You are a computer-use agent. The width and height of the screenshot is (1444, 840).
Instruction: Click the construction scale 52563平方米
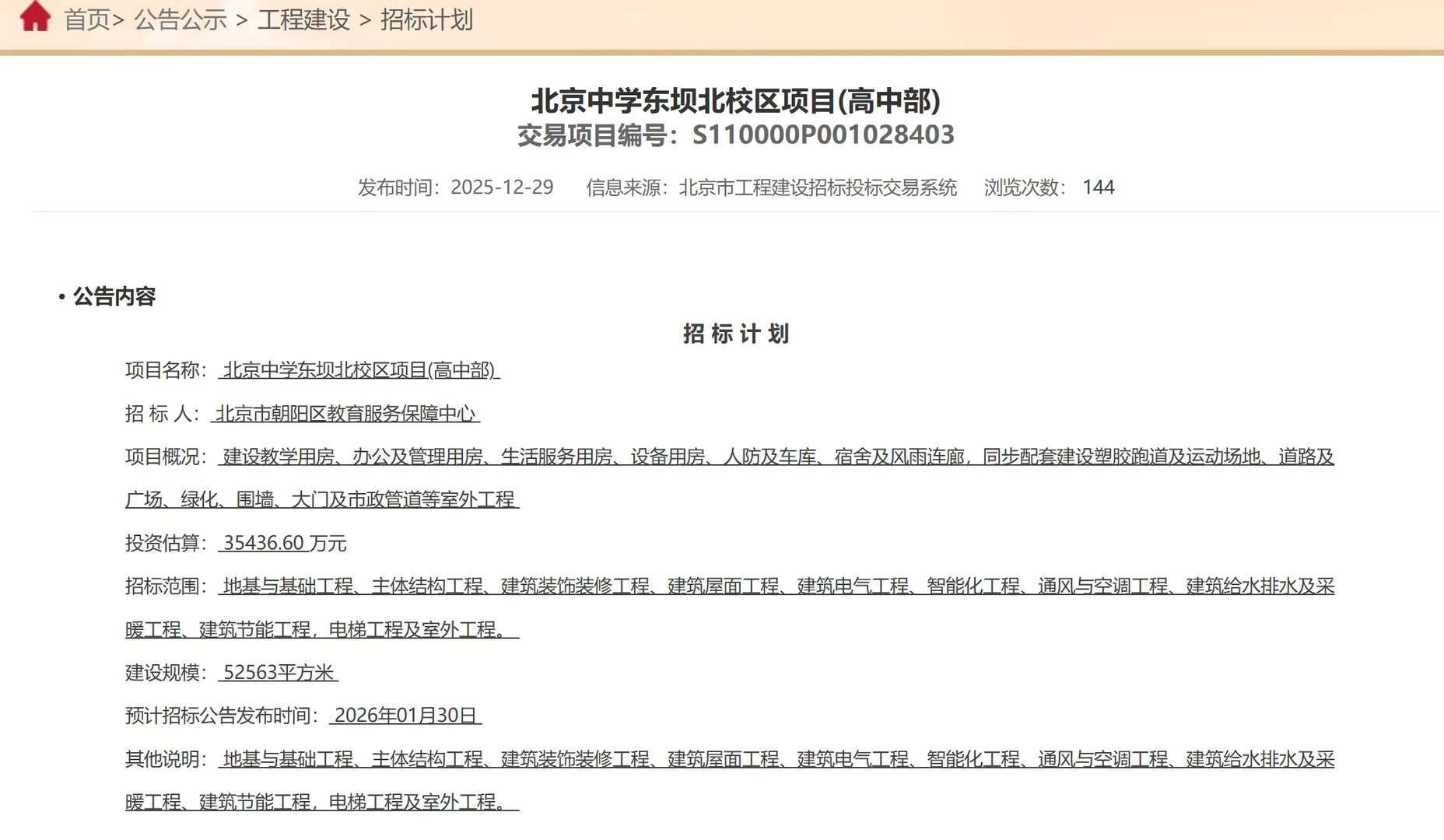coord(279,673)
